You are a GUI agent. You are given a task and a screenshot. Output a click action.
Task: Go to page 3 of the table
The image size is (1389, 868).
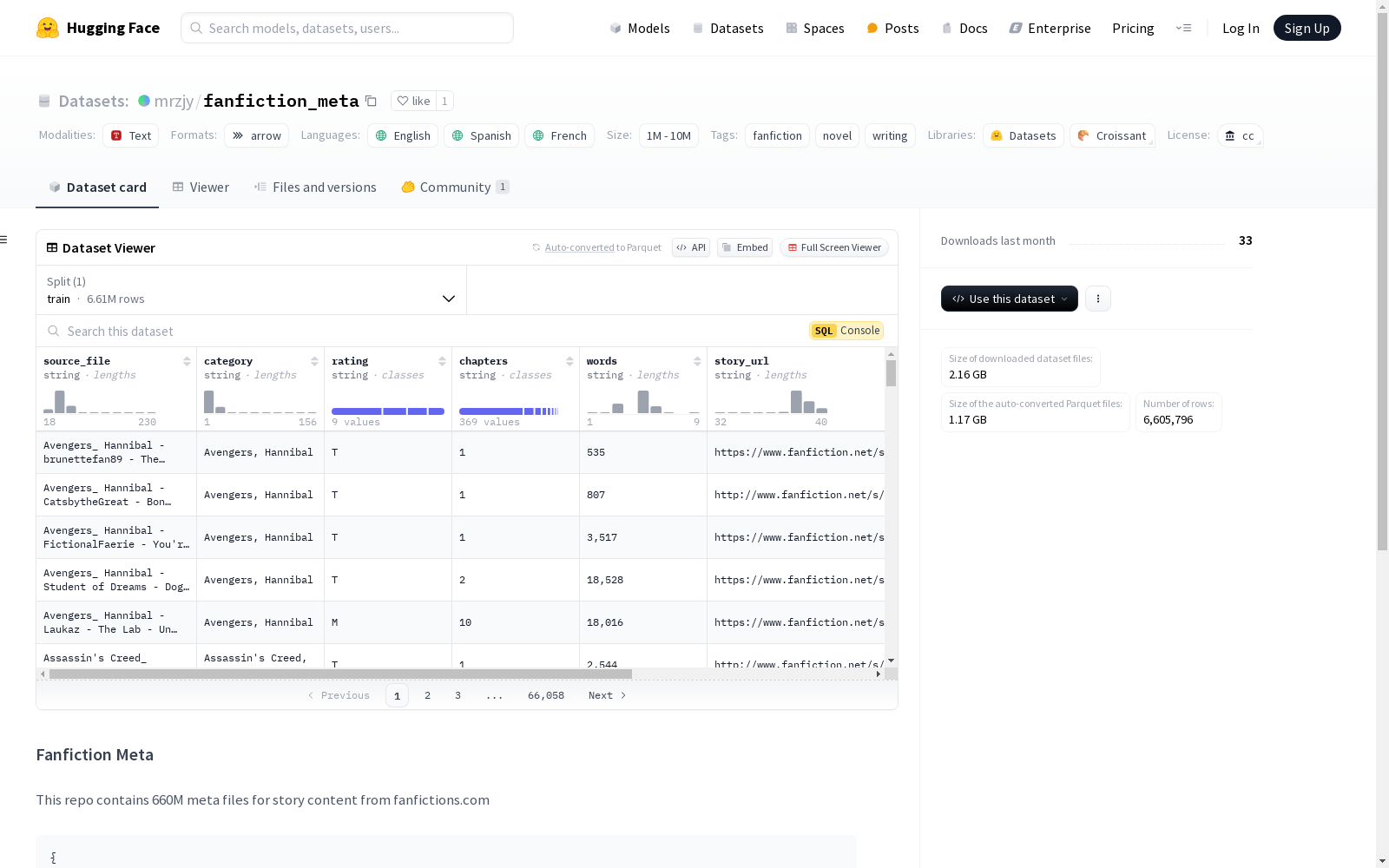pyautogui.click(x=458, y=695)
